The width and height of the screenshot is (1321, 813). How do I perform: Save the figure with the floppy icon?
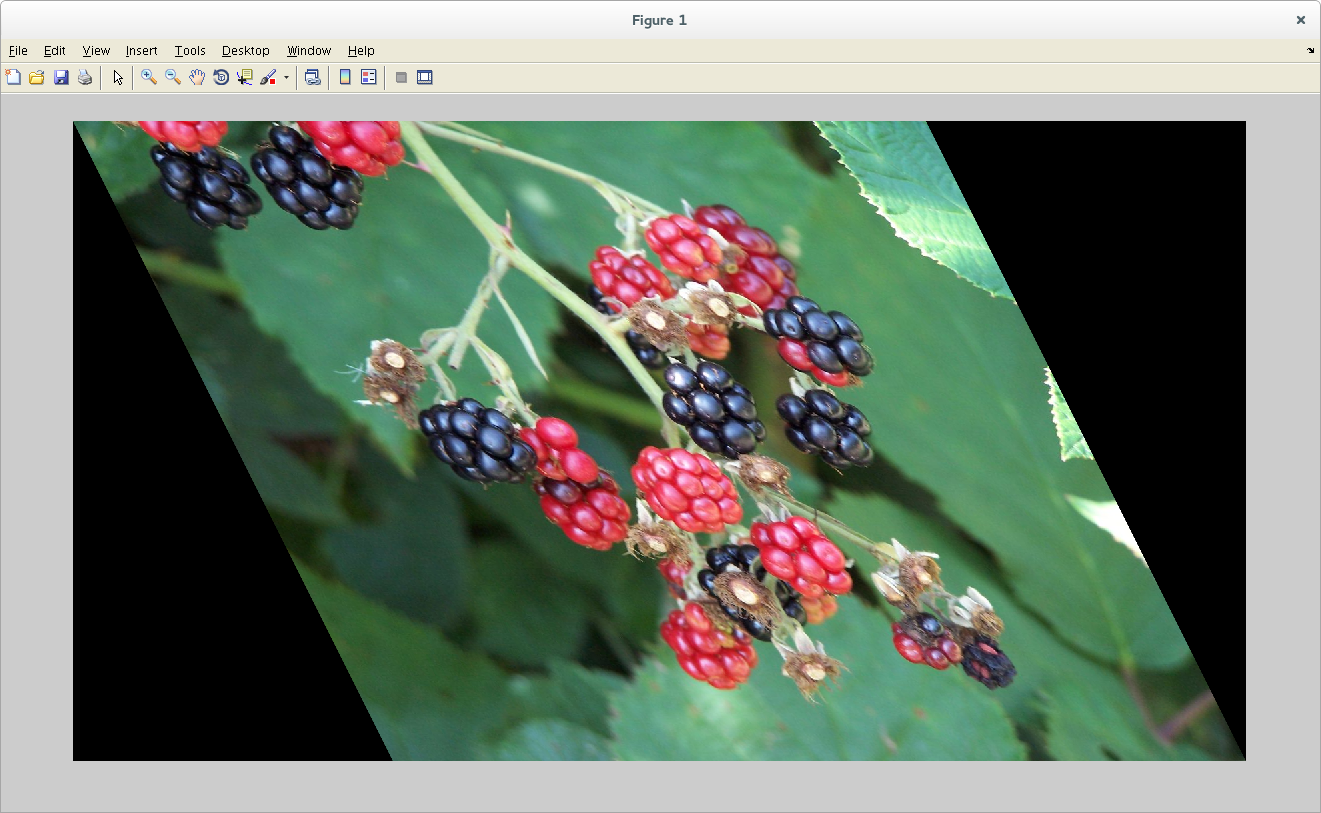coord(61,77)
